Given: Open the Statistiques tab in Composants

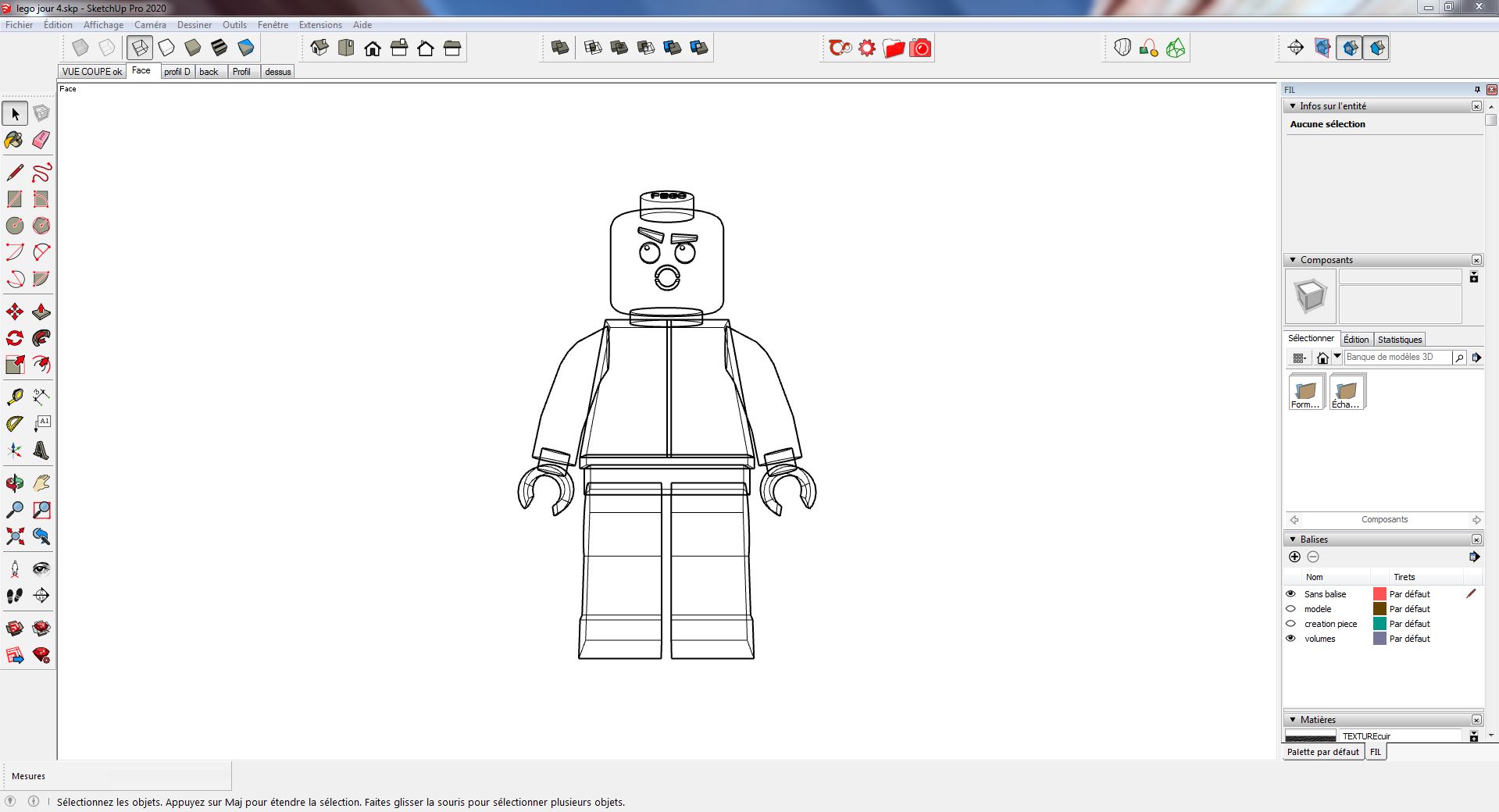Looking at the screenshot, I should tap(1400, 340).
